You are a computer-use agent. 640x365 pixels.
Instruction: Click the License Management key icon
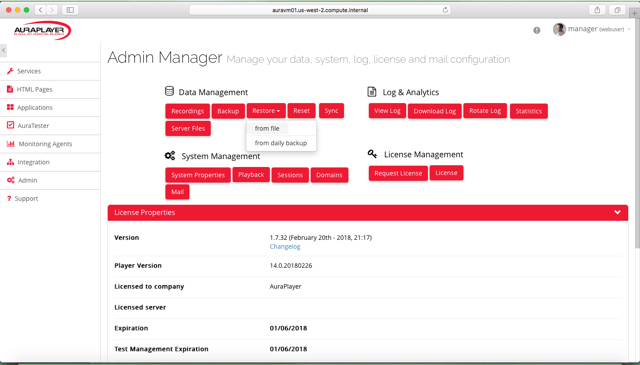pyautogui.click(x=372, y=154)
